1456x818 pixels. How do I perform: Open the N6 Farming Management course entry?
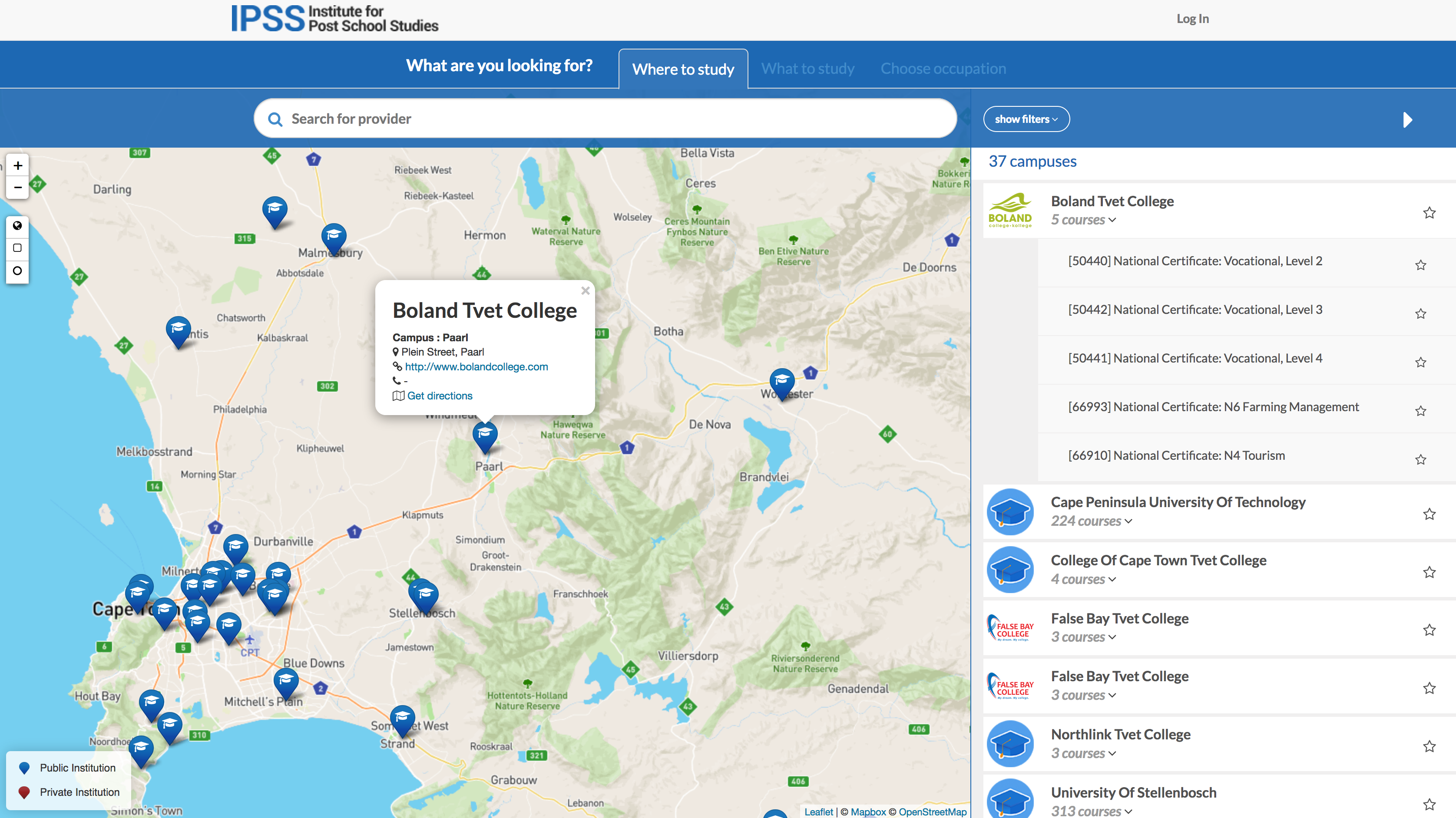1213,407
